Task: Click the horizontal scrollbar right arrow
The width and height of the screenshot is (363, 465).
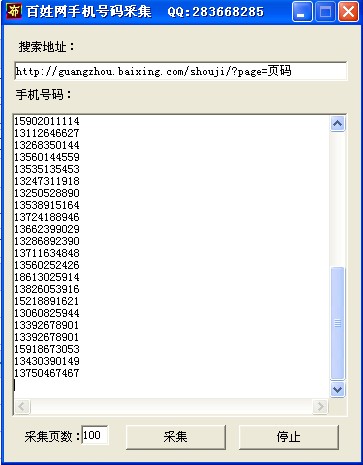Action: coord(320,406)
